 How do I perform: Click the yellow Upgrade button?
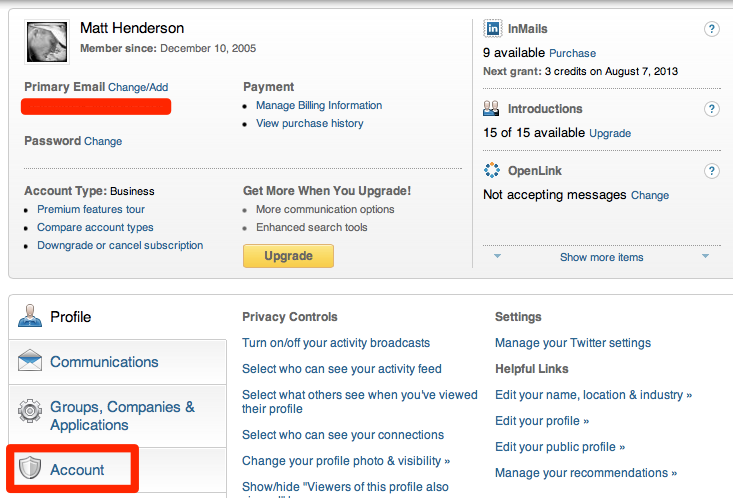pos(288,256)
